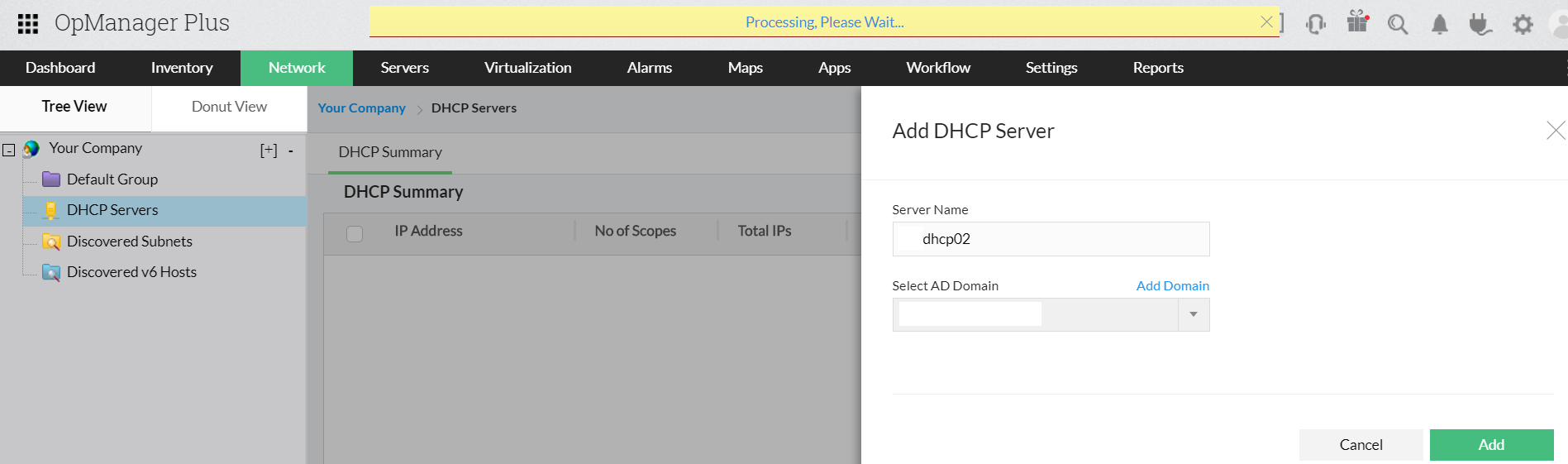Click the DHCP Servers breadcrumb text
Viewport: 1568px width, 464px height.
[474, 108]
